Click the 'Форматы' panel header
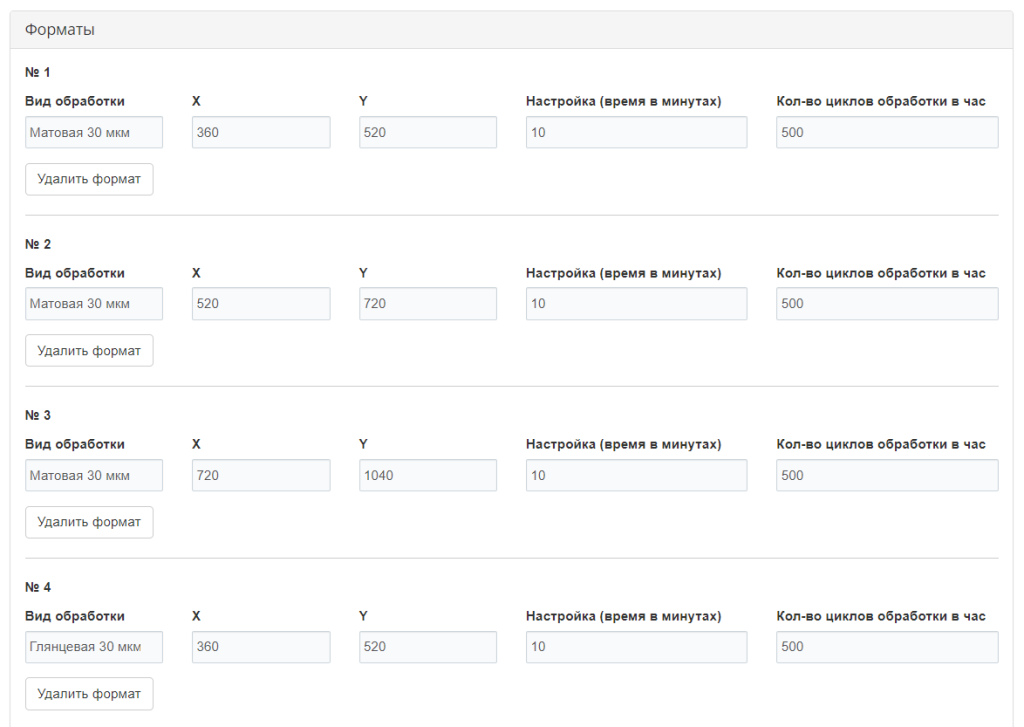 coord(511,30)
